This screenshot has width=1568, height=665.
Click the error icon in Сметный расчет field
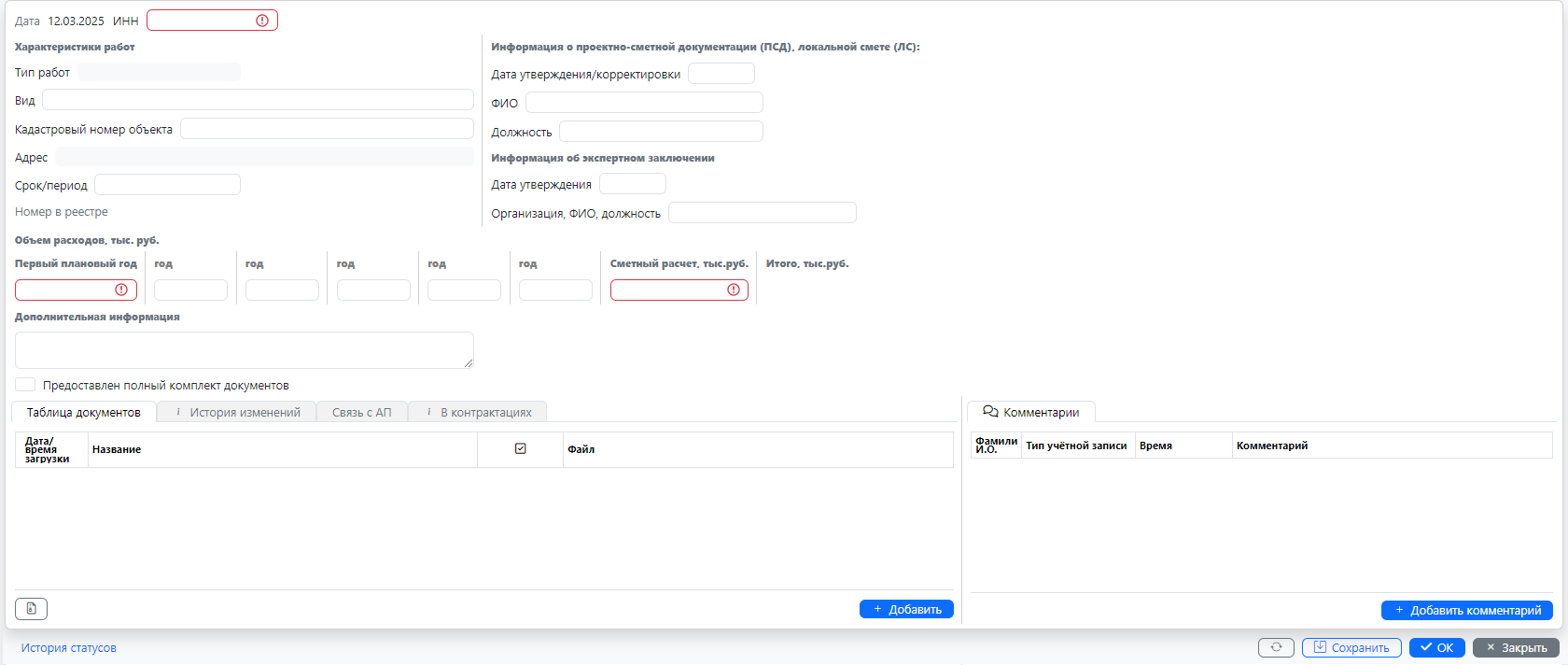tap(734, 290)
